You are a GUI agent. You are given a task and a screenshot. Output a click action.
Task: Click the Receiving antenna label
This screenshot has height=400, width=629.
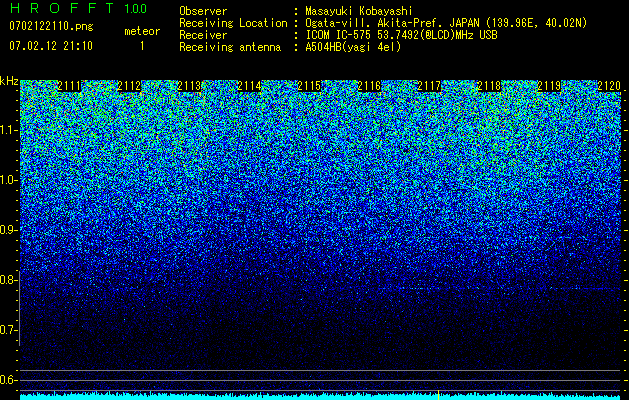click(230, 47)
